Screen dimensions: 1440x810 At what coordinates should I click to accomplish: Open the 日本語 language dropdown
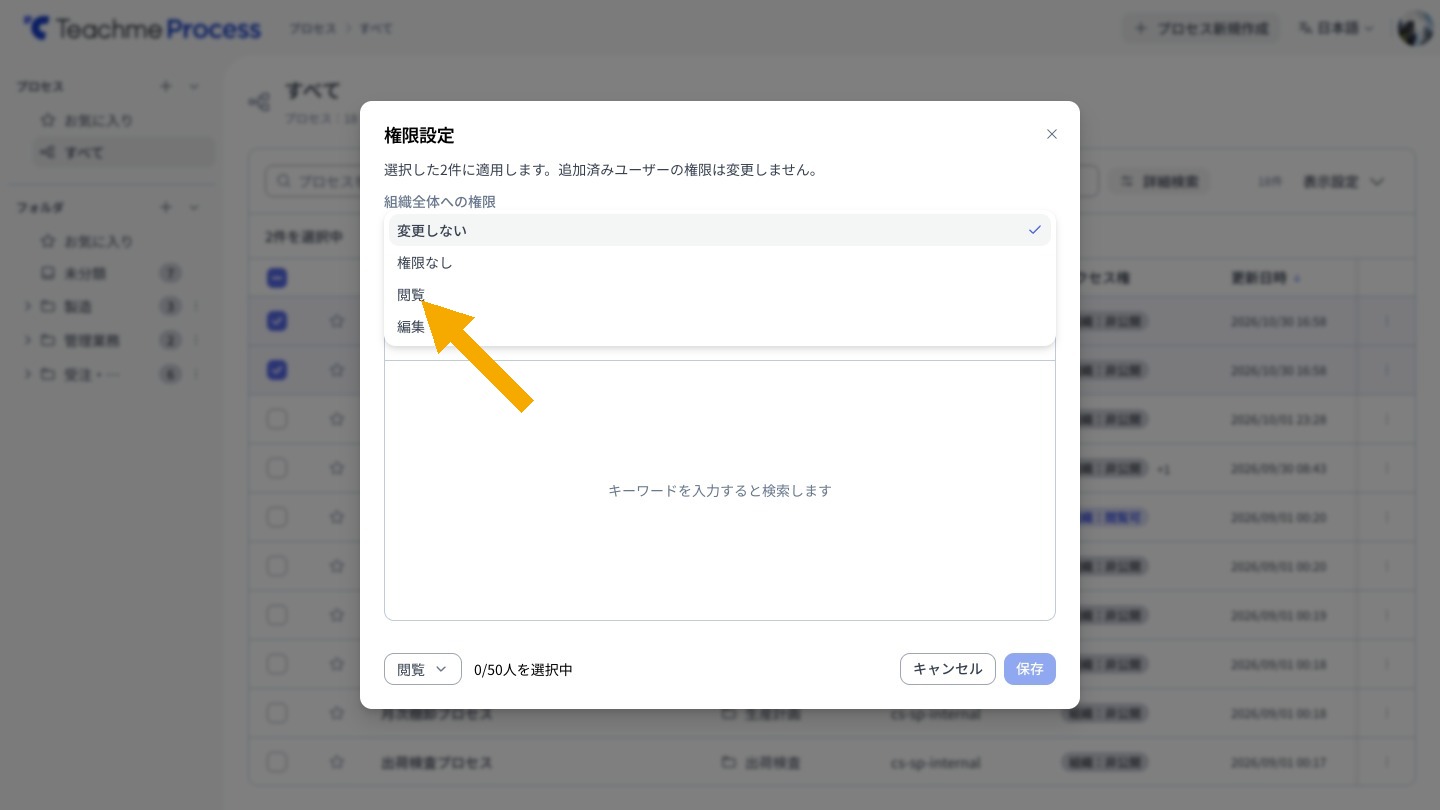(1335, 28)
